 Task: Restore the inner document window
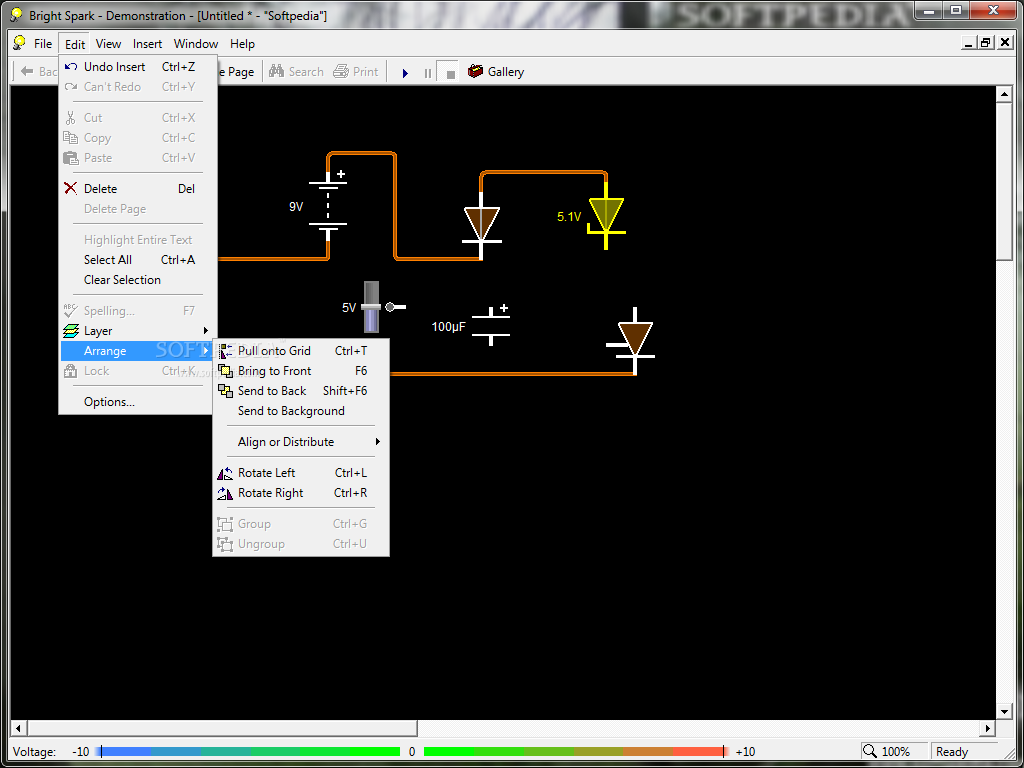coord(987,43)
